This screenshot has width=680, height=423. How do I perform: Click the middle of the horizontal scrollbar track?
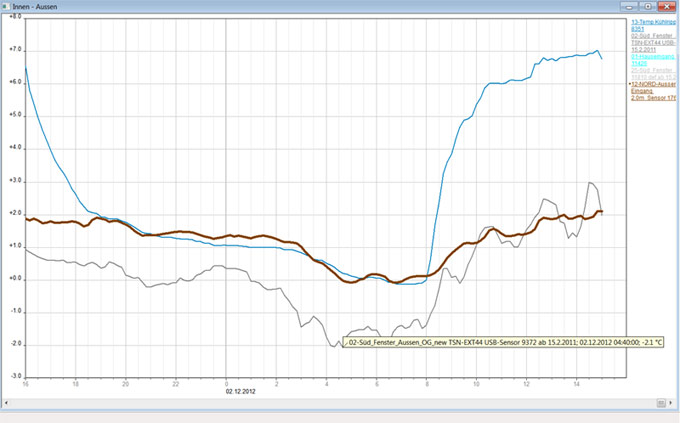tap(330, 402)
